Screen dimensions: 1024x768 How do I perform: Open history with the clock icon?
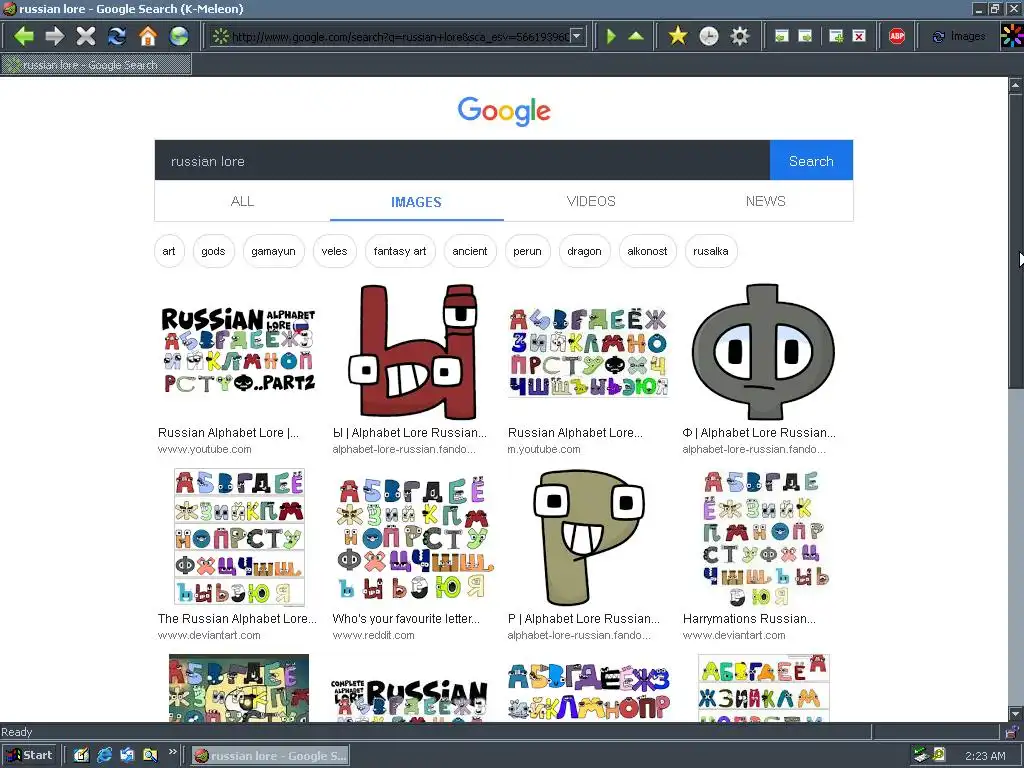(x=709, y=36)
